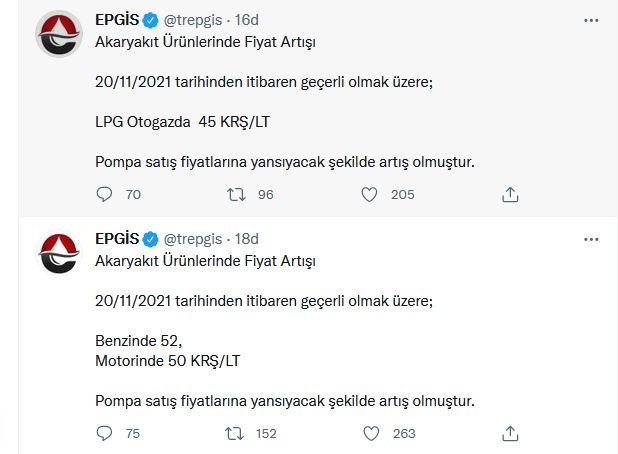Retweet the LPG Otogazda price tweet
618x454 pixels.
coord(236,194)
